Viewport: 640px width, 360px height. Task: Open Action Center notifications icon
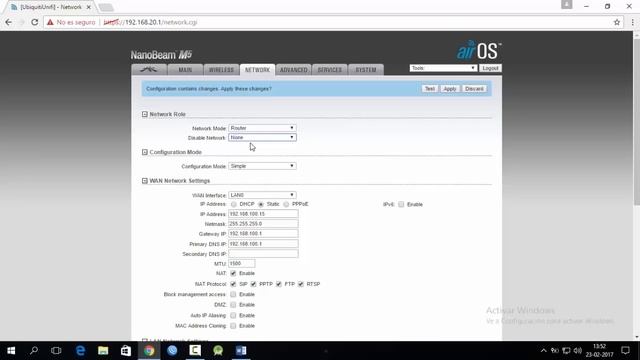pyautogui.click(x=625, y=351)
